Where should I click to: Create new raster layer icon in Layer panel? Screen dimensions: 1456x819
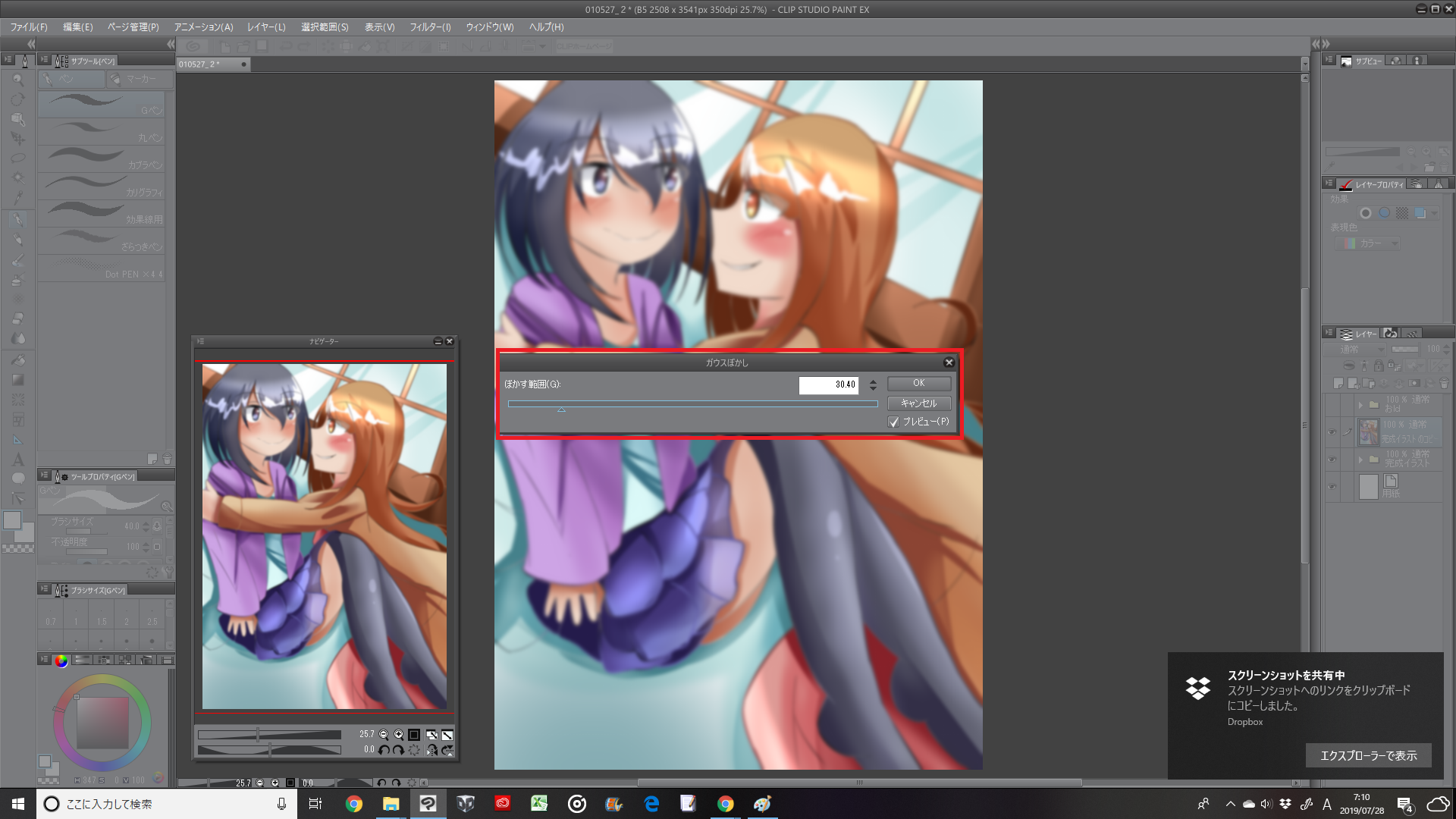[x=1338, y=384]
